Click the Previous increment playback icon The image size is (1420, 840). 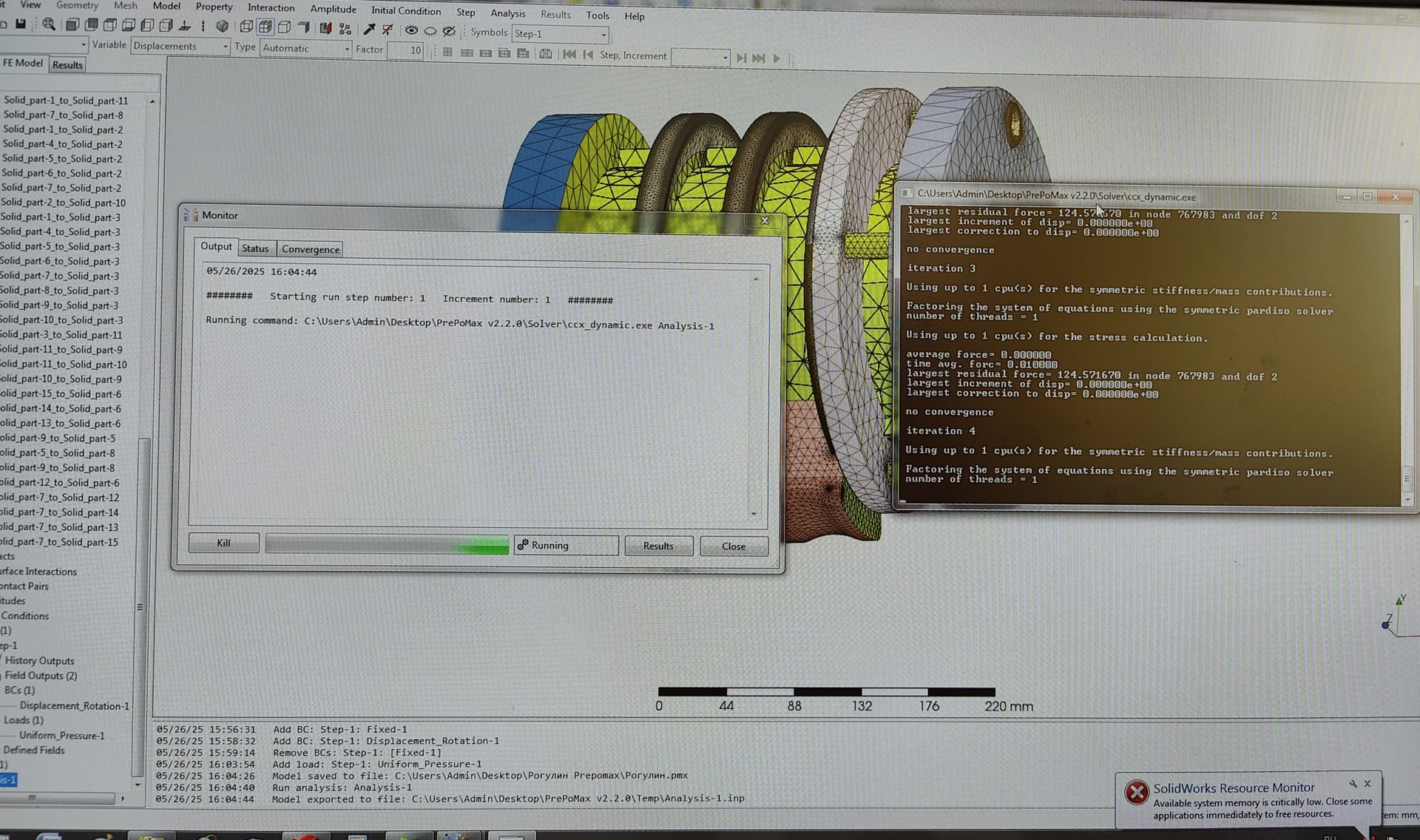(588, 54)
